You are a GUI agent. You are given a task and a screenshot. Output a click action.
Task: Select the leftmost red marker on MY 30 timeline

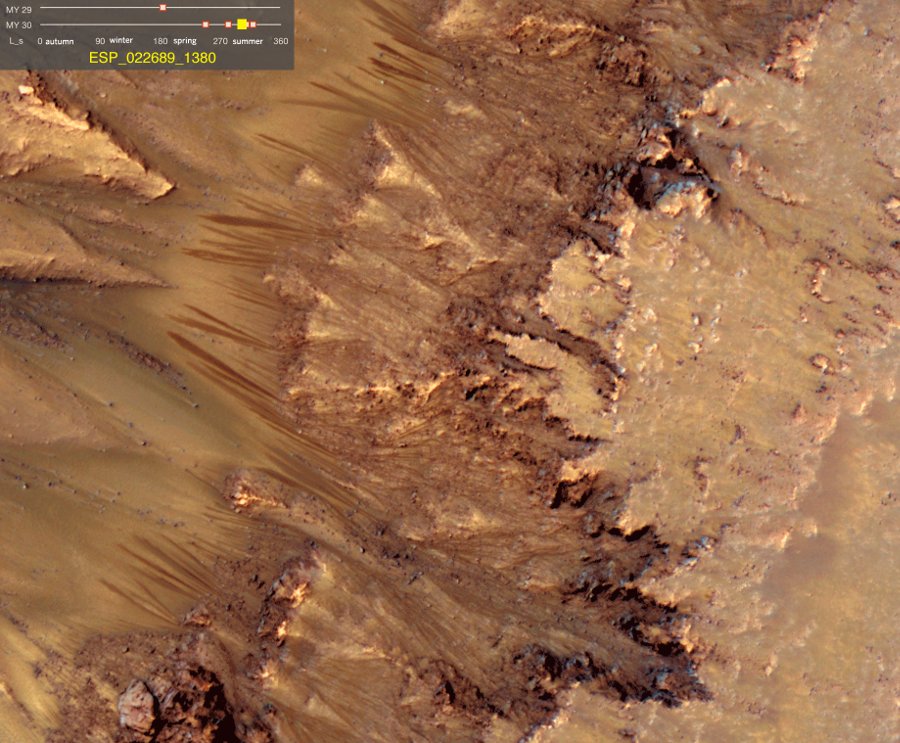click(205, 23)
